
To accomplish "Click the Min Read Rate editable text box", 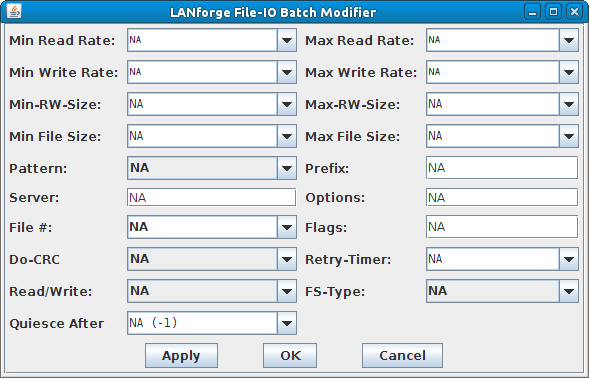I will [202, 40].
